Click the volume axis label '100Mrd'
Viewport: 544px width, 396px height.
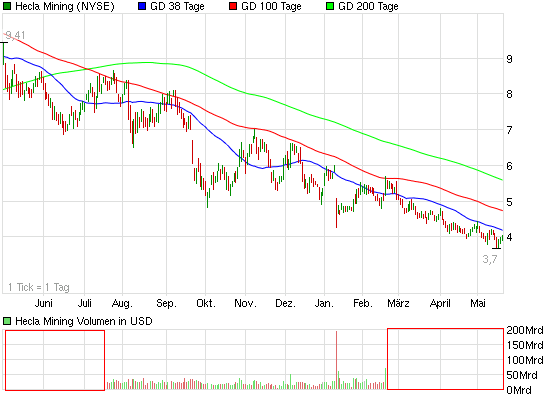coord(525,360)
